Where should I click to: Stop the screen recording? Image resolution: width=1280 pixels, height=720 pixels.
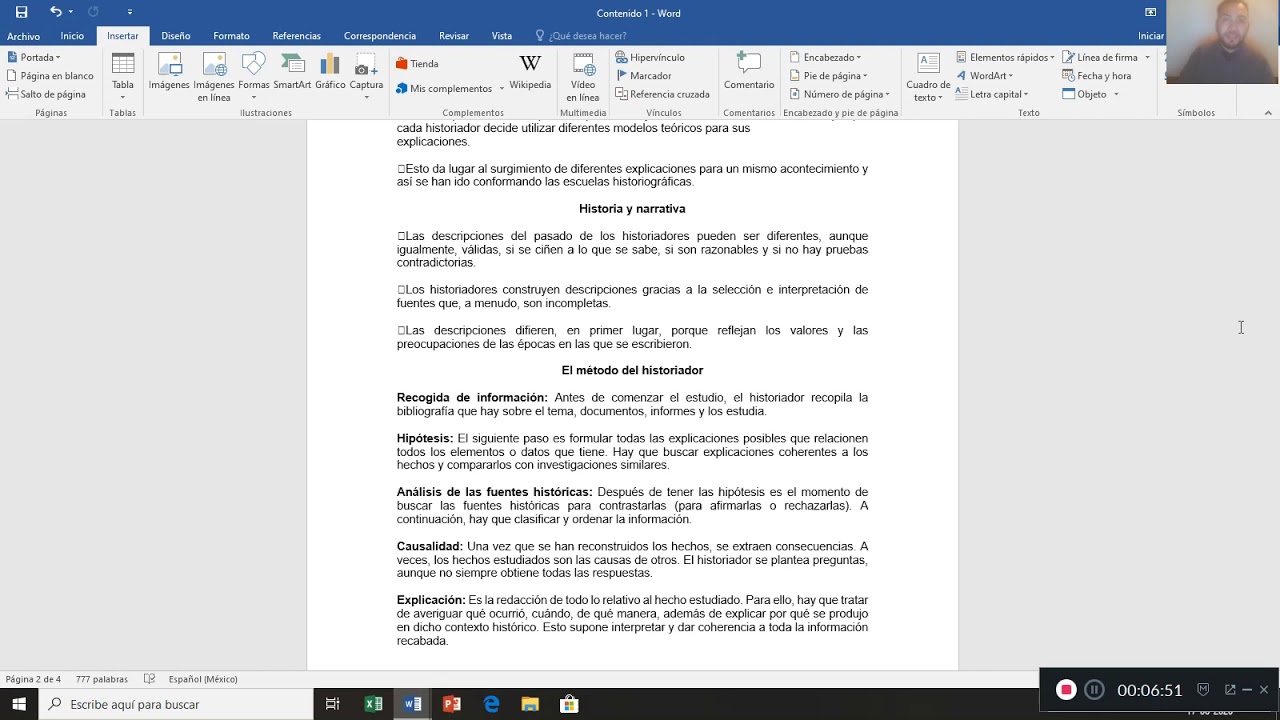pos(1066,689)
